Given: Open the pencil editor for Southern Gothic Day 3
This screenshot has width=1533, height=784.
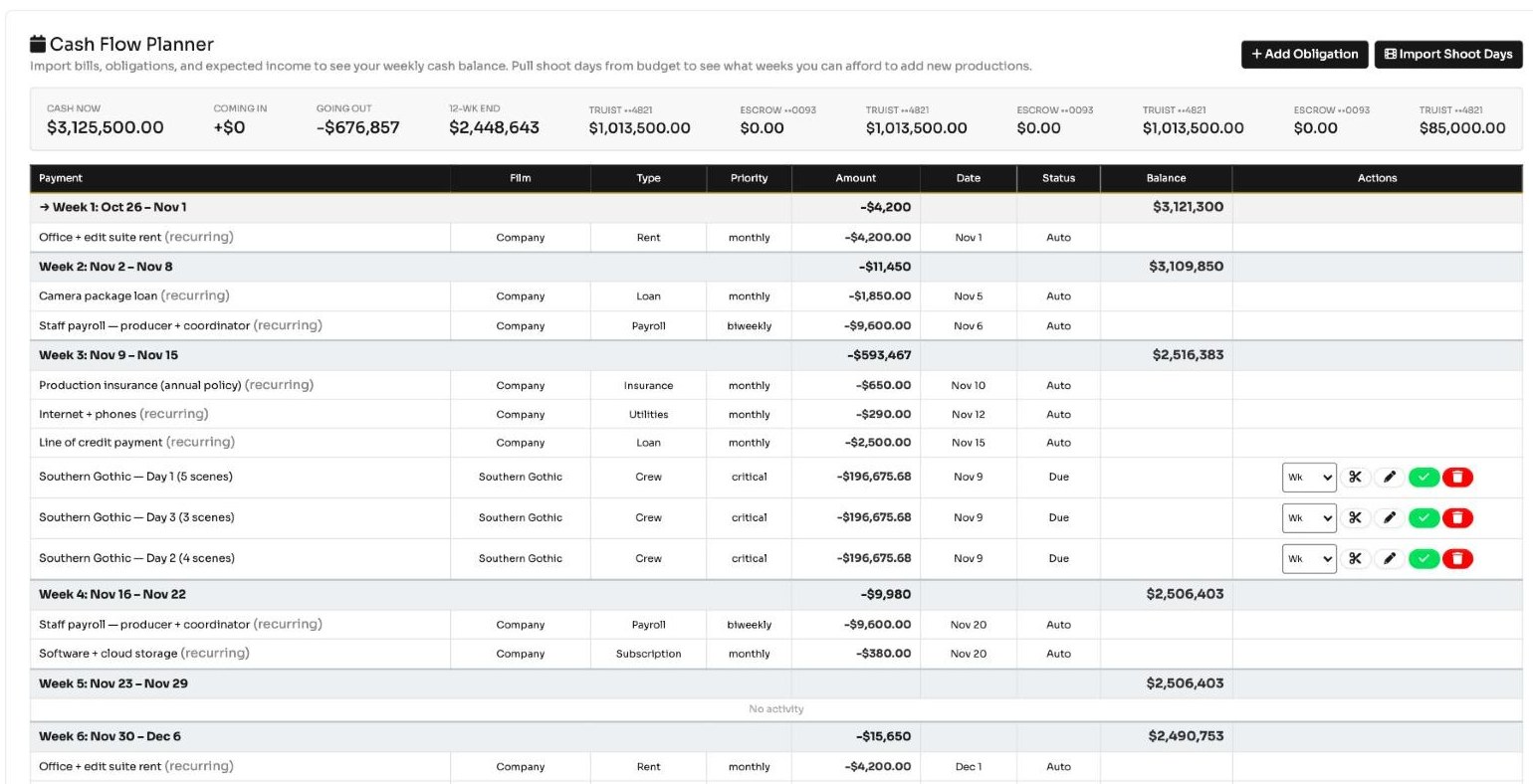Looking at the screenshot, I should pos(1390,517).
